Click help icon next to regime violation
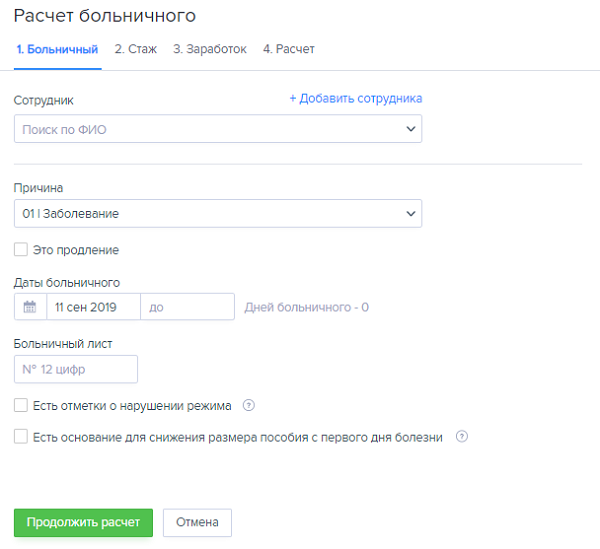 tap(250, 406)
